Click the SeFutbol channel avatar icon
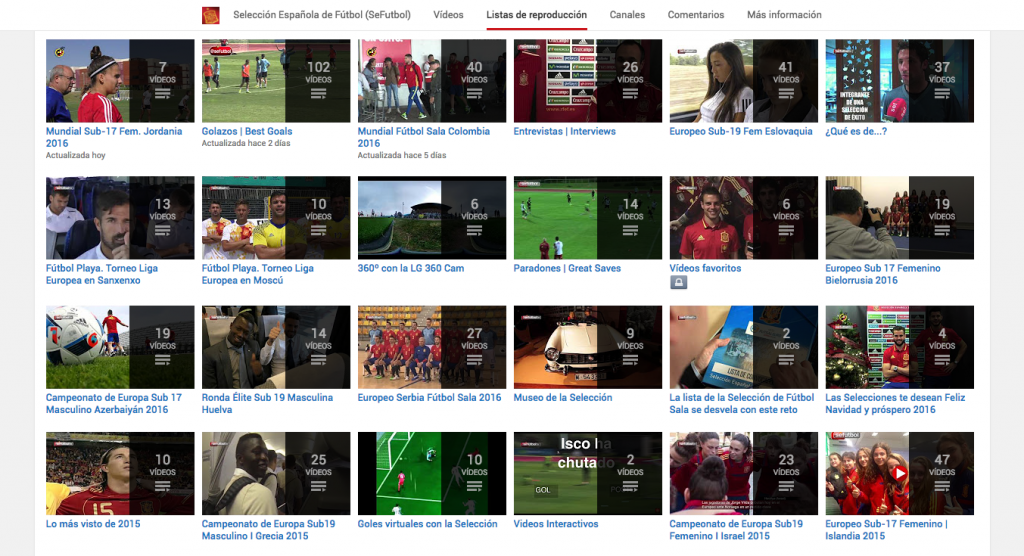 click(210, 15)
